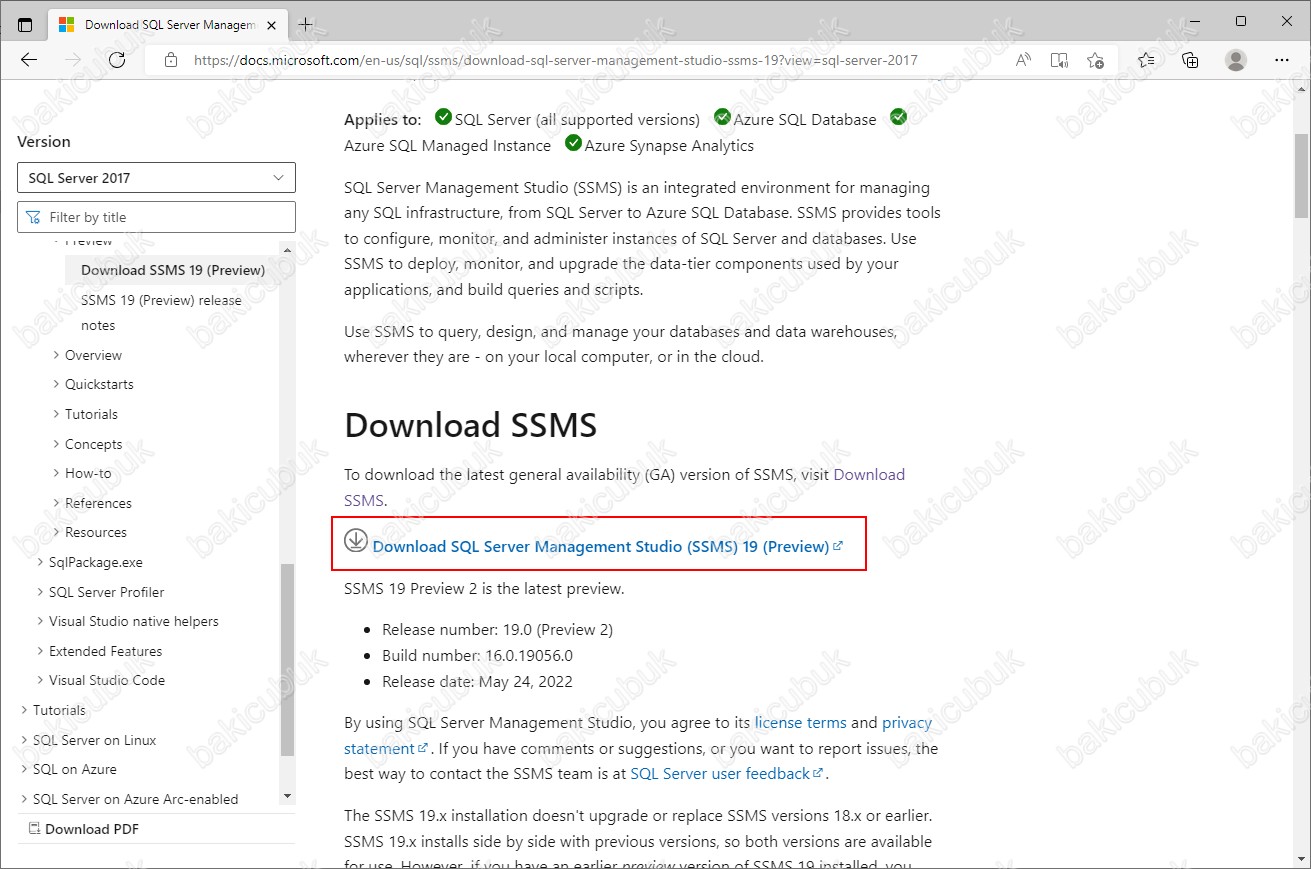
Task: Expand Visual Studio Code node
Action: [107, 680]
